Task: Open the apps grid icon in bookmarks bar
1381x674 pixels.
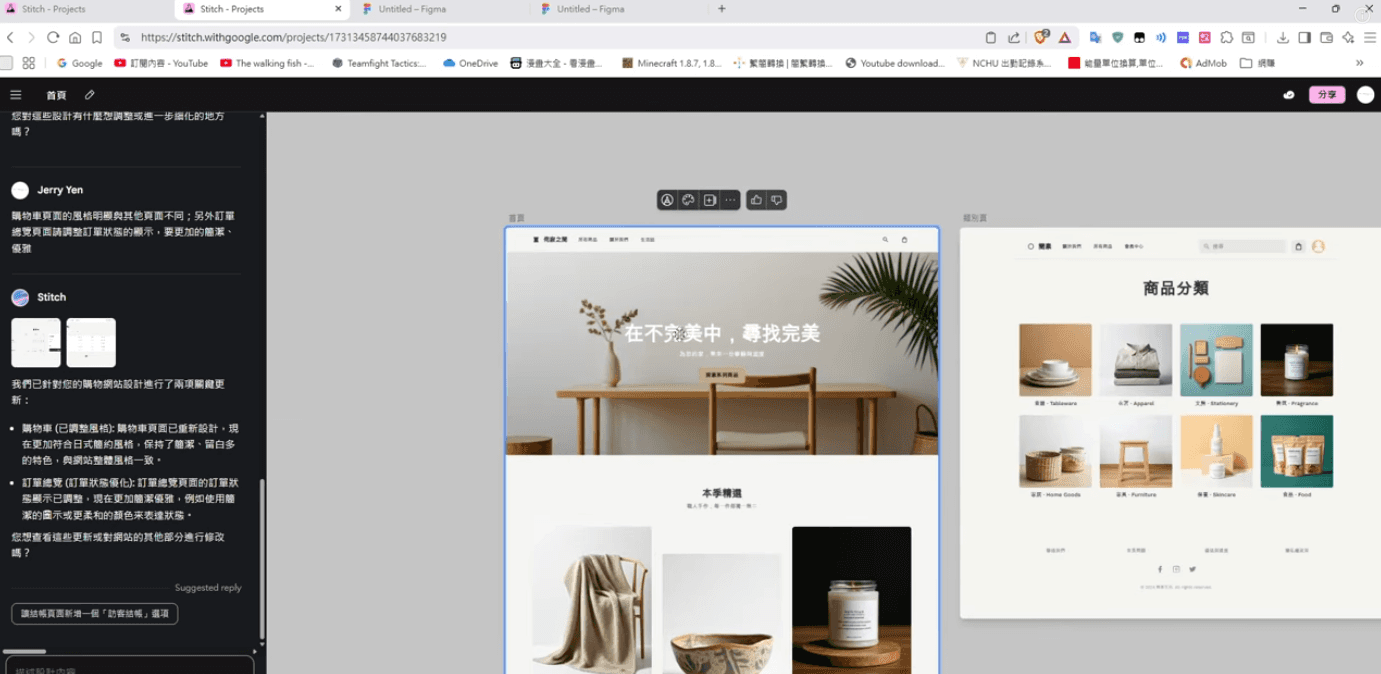Action: pos(28,63)
